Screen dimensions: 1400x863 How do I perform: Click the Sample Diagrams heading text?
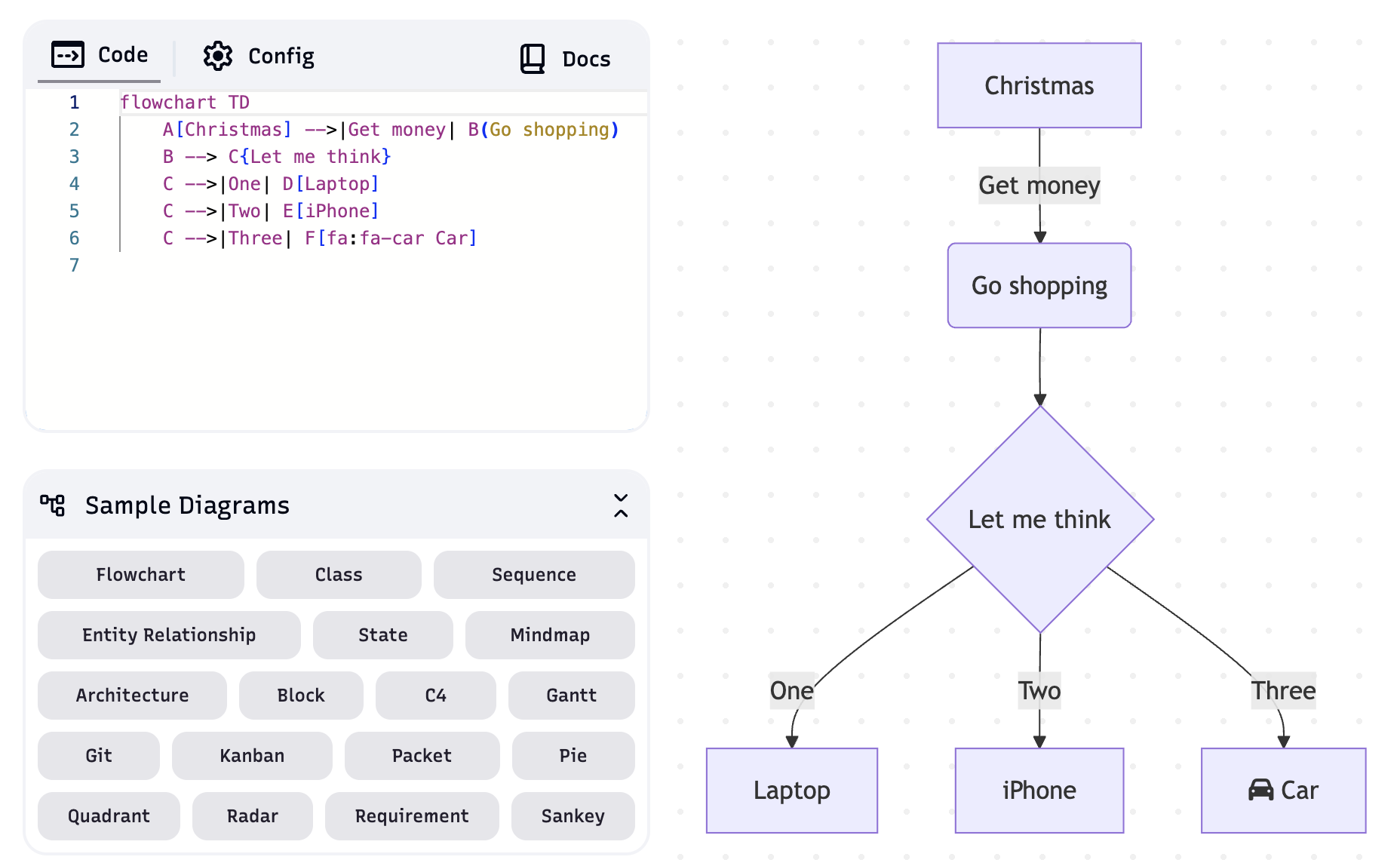(187, 505)
